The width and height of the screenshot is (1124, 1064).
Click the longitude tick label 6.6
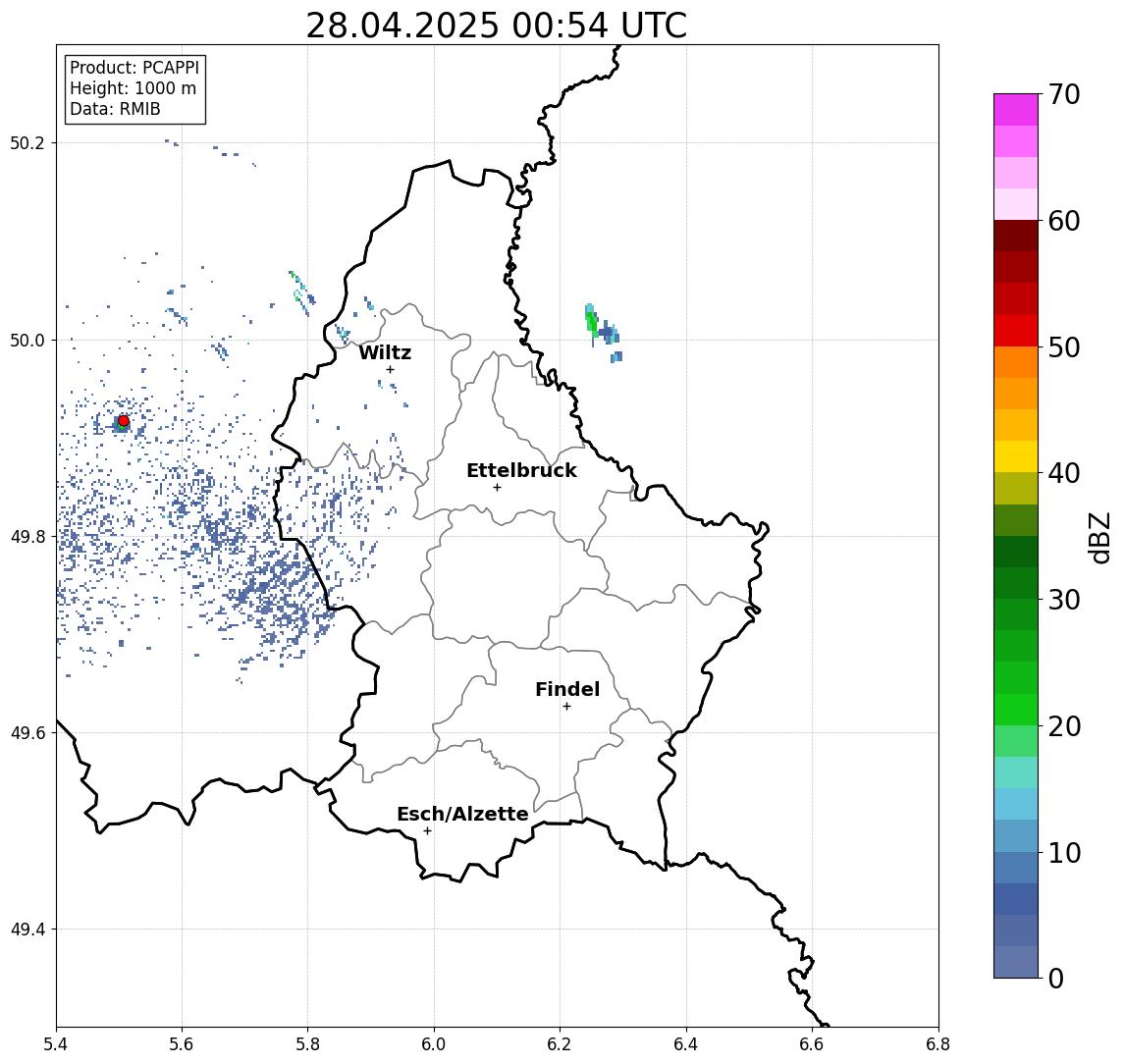tap(813, 1044)
